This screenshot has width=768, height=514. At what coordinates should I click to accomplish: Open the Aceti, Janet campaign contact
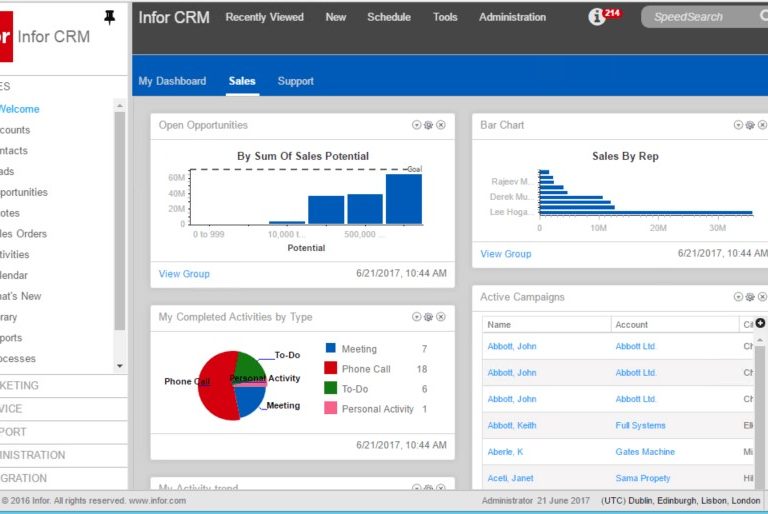(x=510, y=478)
